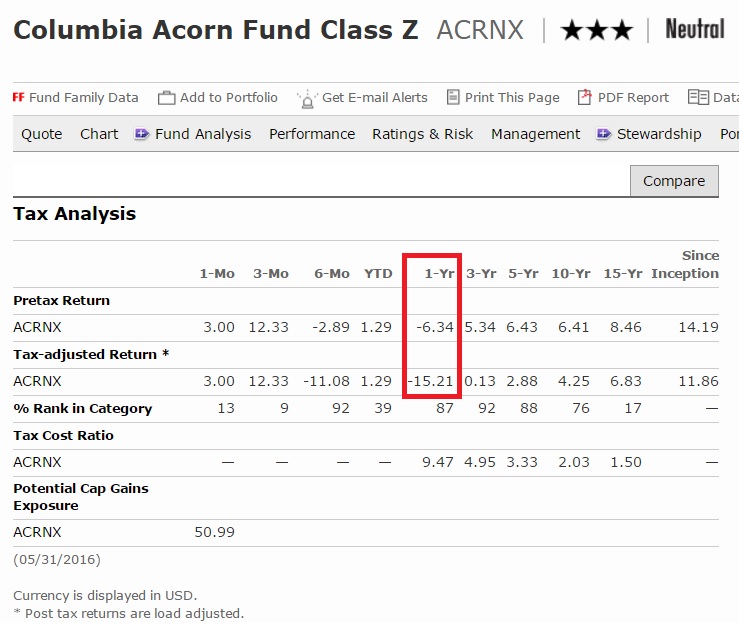Click the Fund Analysis premium arrow icon
The height and width of the screenshot is (638, 739).
(x=142, y=134)
